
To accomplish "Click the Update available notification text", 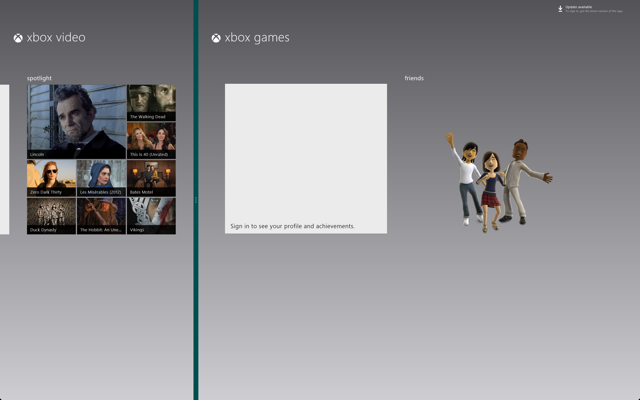I will coord(594,9).
